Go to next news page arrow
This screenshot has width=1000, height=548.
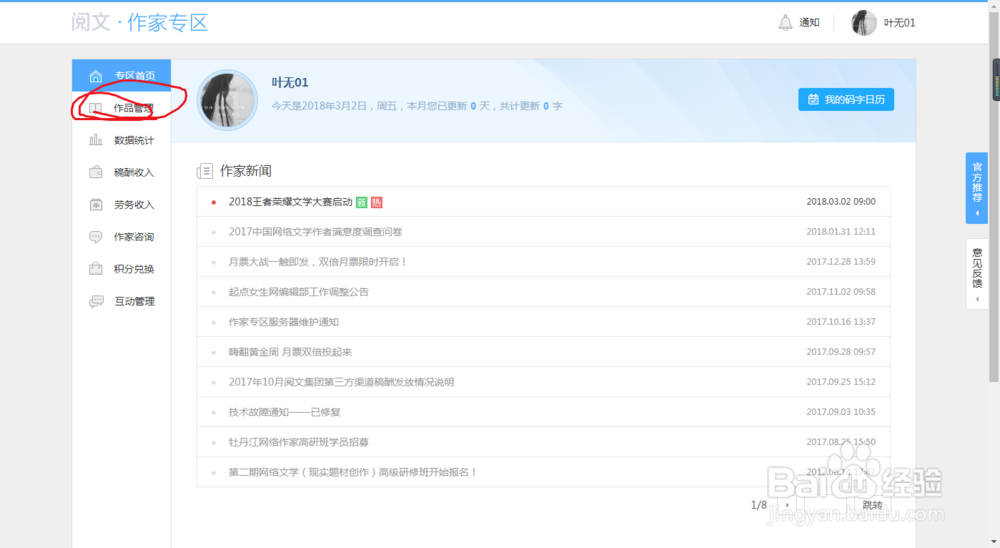click(x=787, y=505)
